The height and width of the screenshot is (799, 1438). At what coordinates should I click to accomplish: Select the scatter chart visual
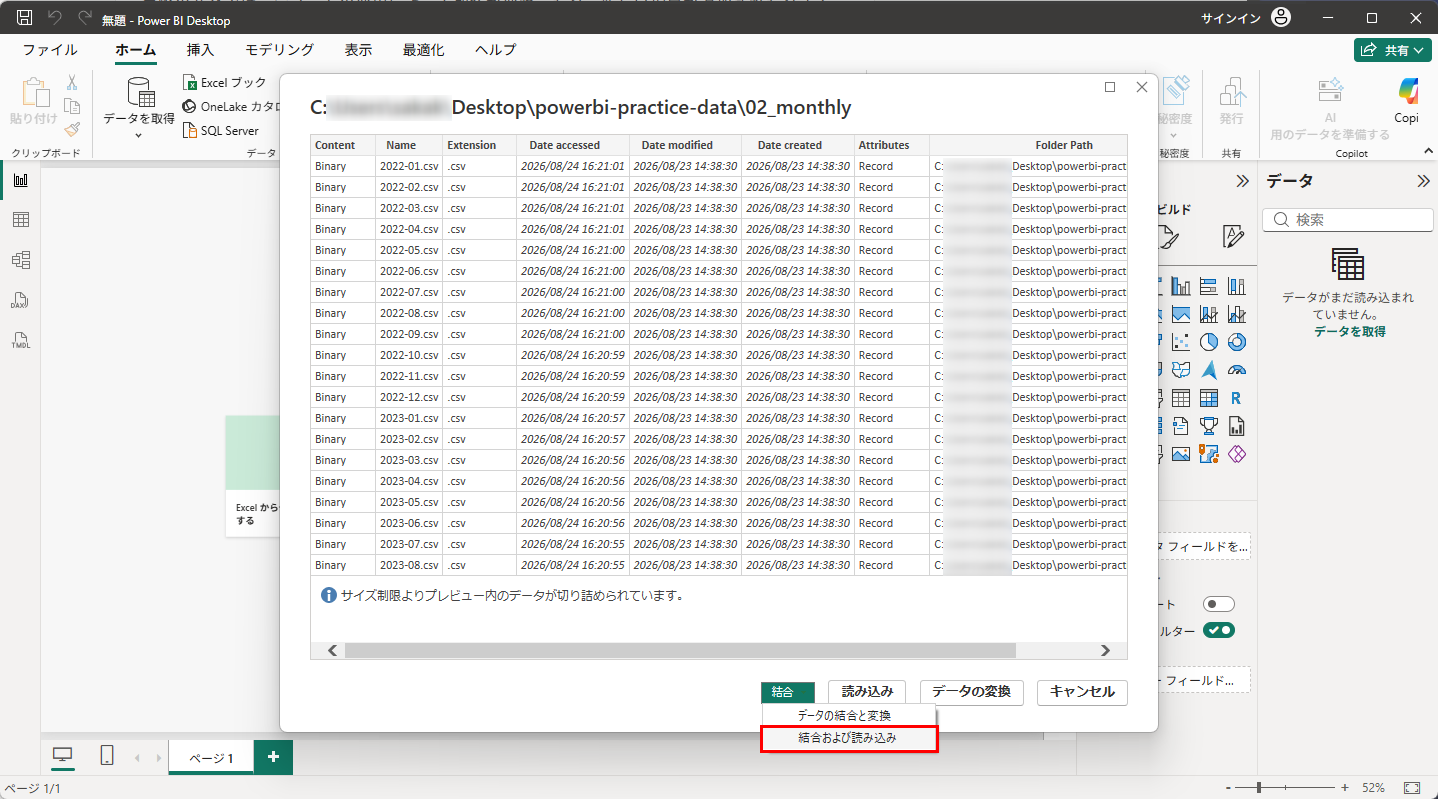pyautogui.click(x=1181, y=342)
